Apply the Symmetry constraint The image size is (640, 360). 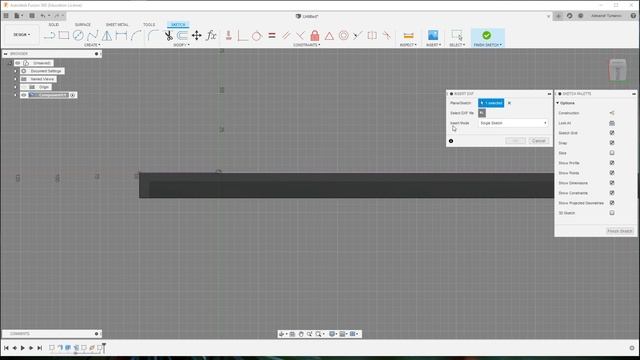coord(372,36)
